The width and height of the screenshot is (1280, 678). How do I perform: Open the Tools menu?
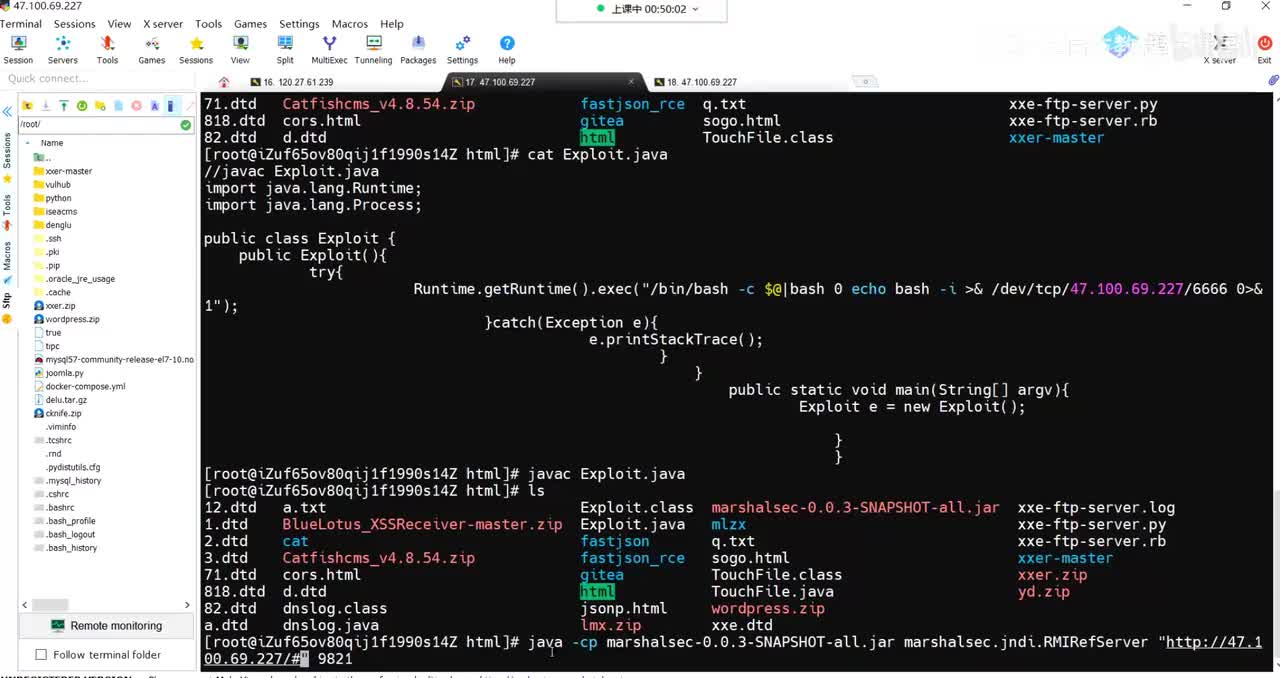pos(209,24)
